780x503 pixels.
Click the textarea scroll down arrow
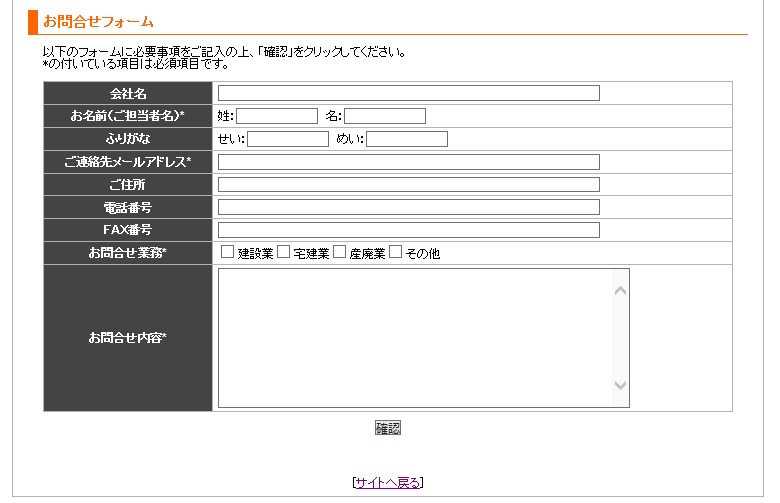point(620,385)
